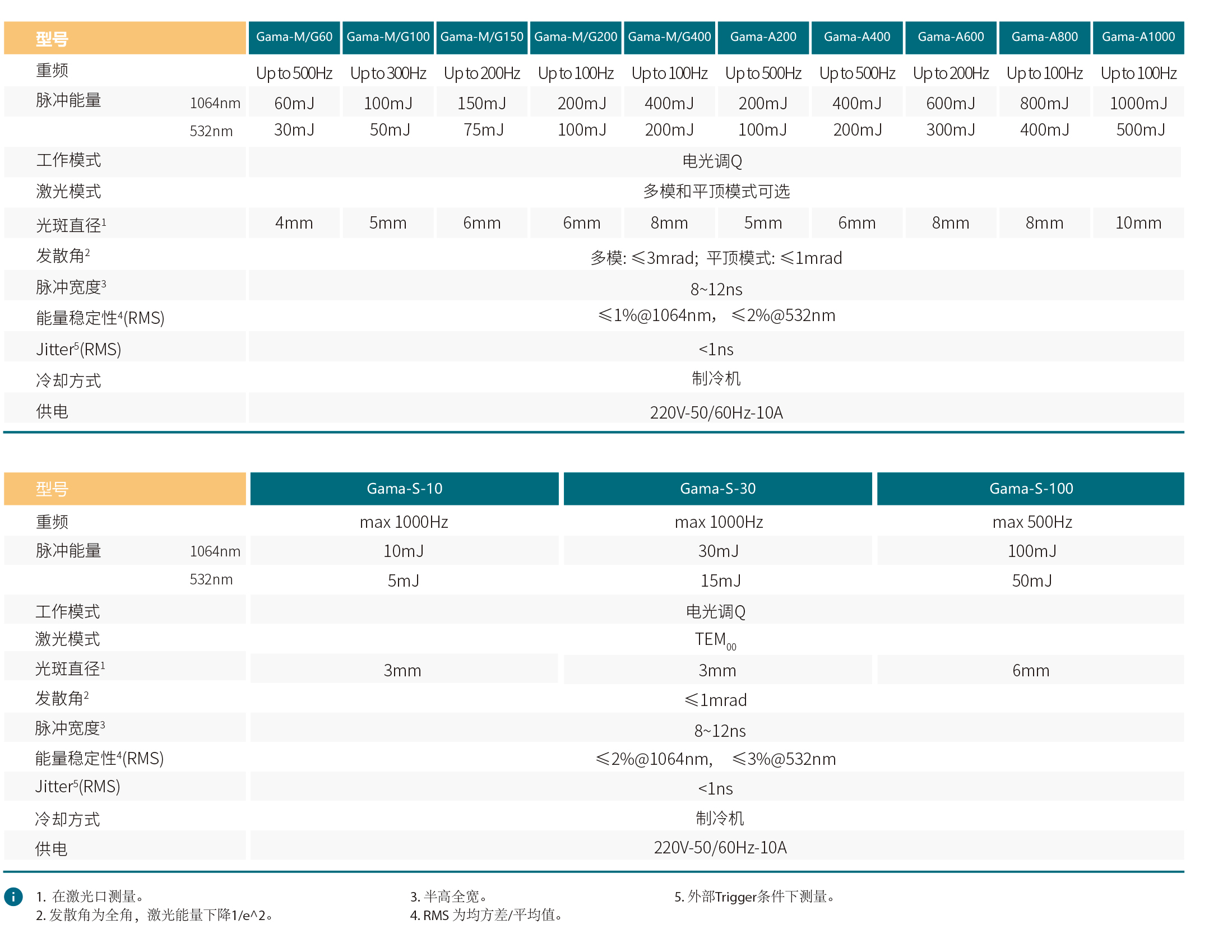Click the Gama-S-100 model header
Image resolution: width=1232 pixels, height=952 pixels.
pos(1031,489)
